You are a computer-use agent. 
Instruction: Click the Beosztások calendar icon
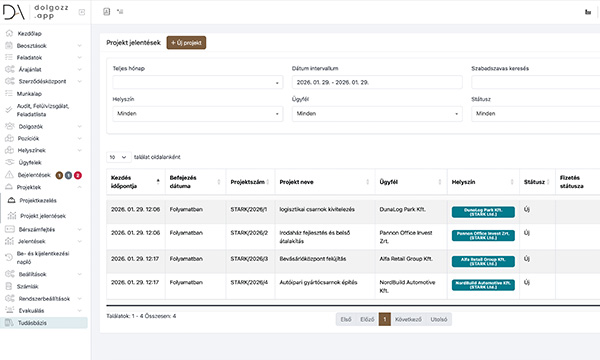(9, 46)
